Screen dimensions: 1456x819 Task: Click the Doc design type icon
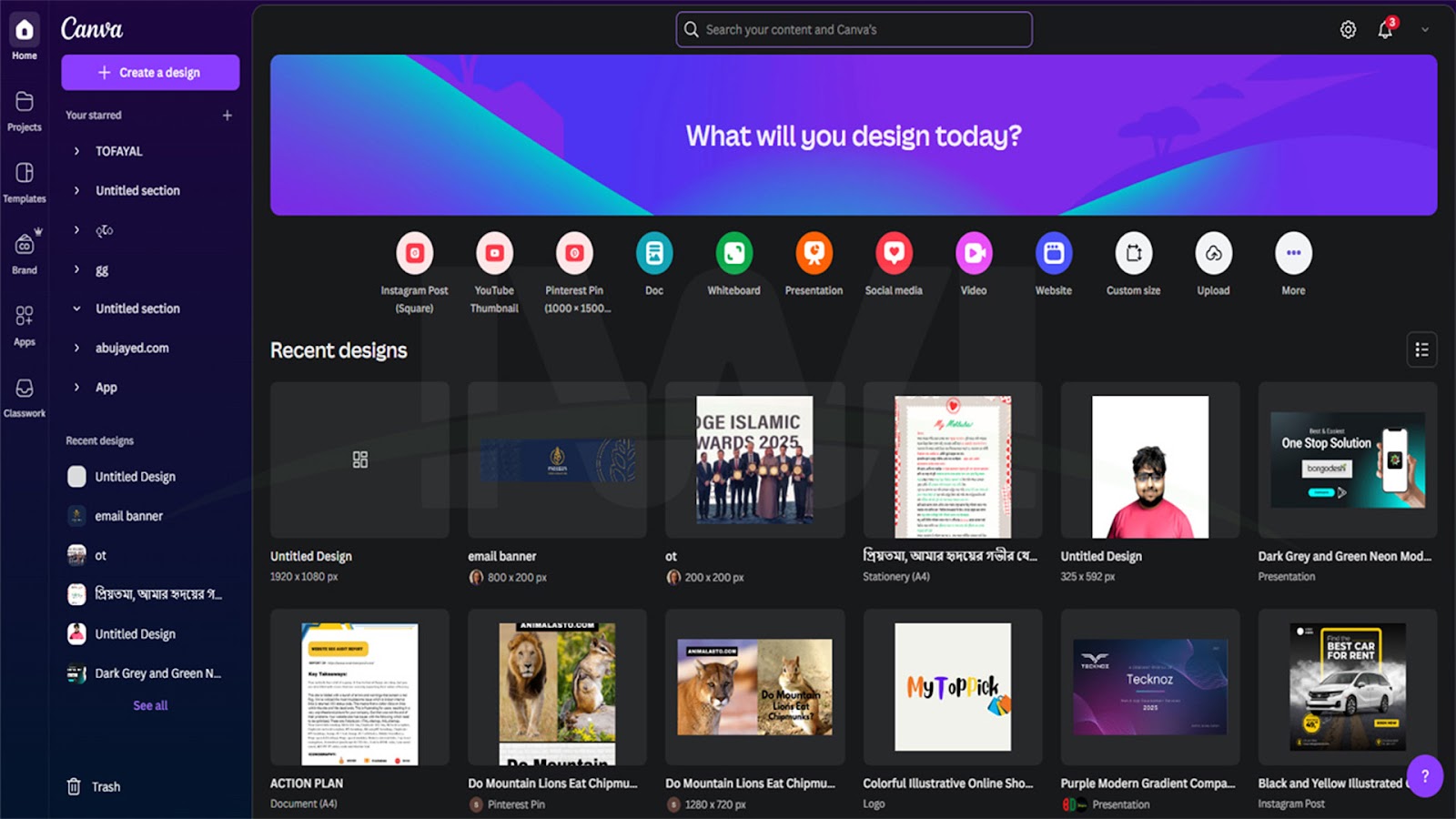tap(654, 253)
